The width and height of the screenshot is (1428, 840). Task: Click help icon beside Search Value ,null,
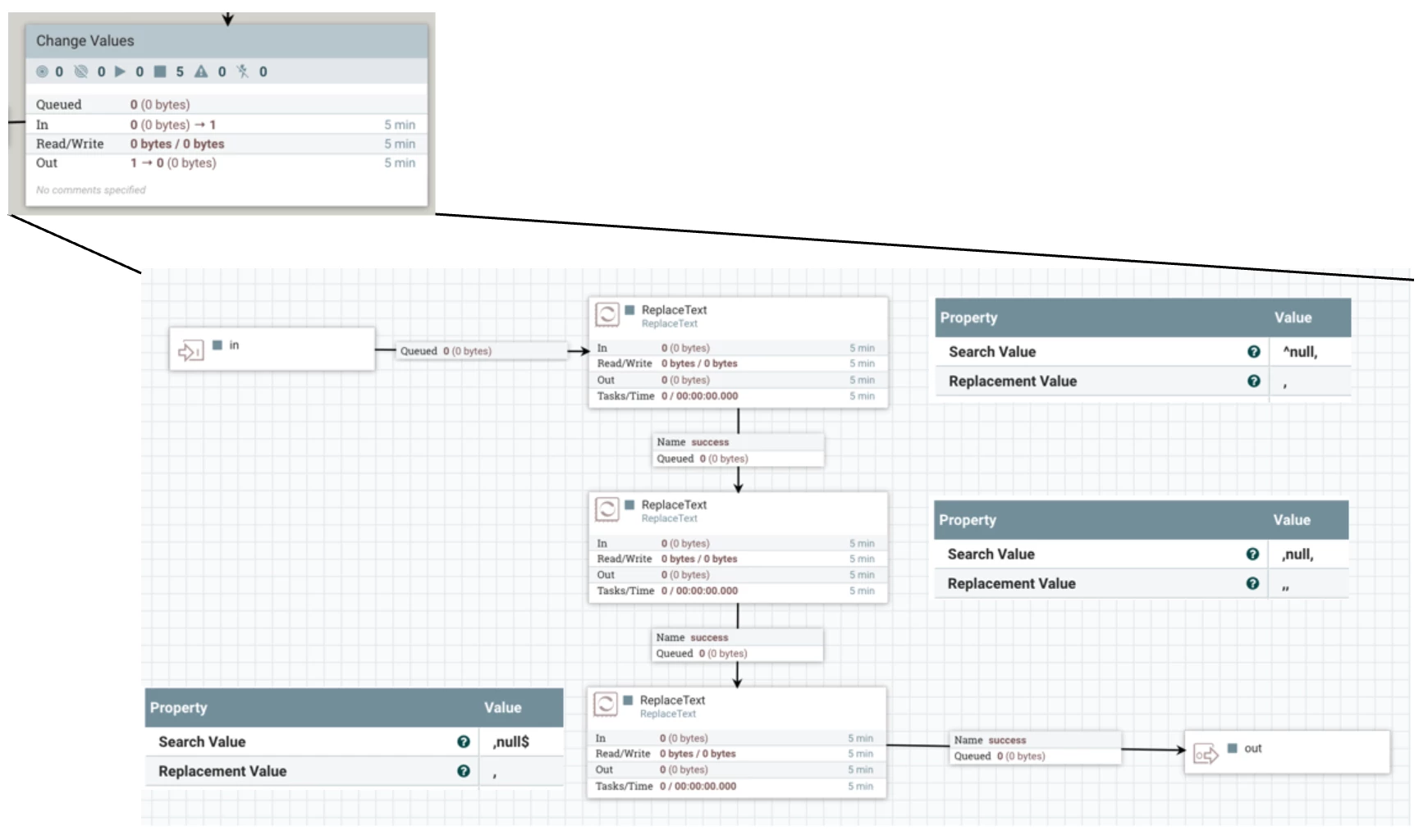pos(1252,554)
